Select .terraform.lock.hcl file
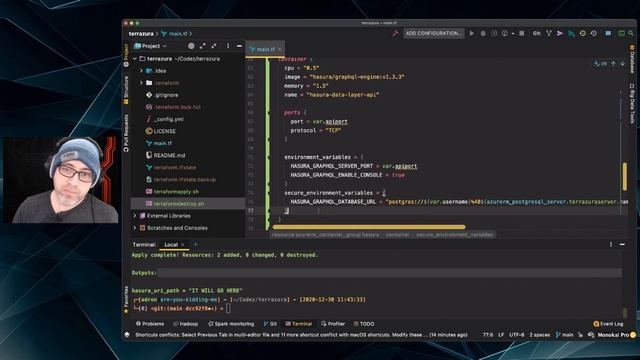Image resolution: width=640 pixels, height=360 pixels. pos(173,107)
